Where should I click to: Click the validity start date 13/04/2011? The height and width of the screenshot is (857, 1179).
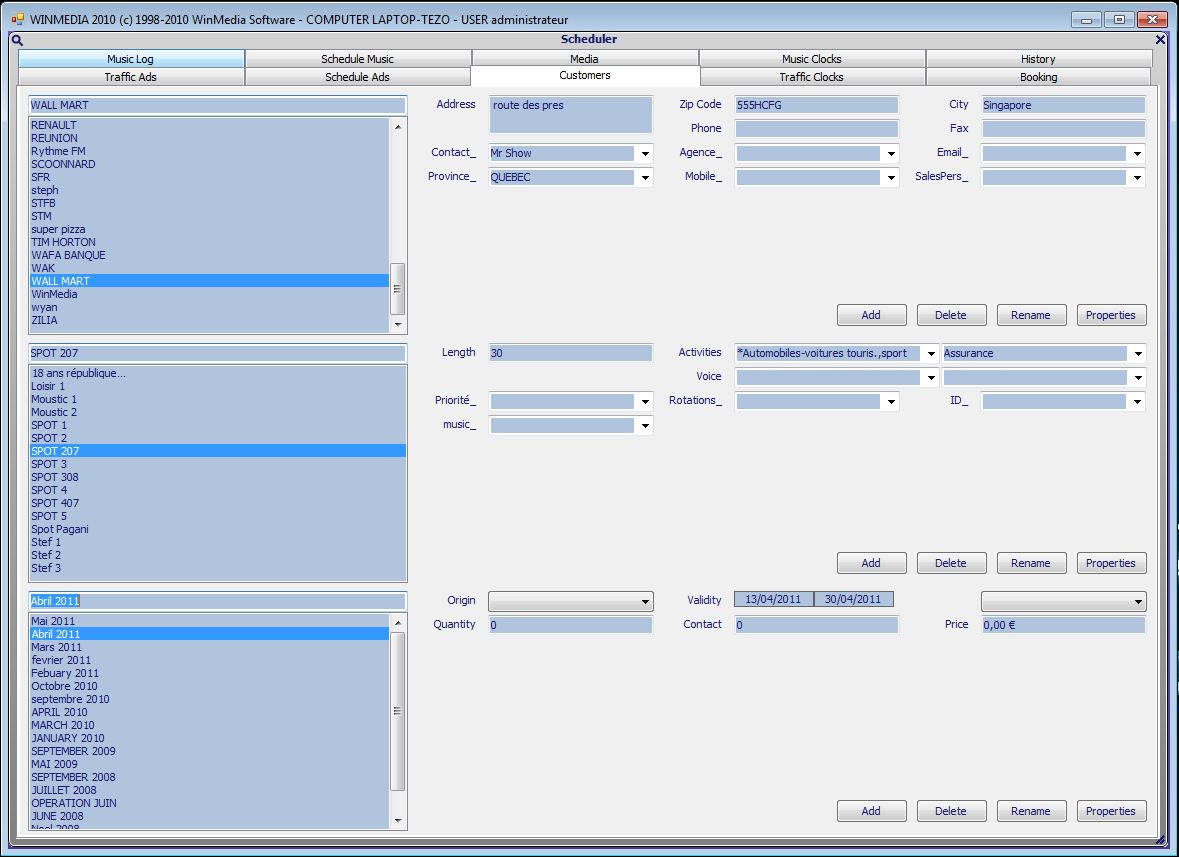point(773,600)
